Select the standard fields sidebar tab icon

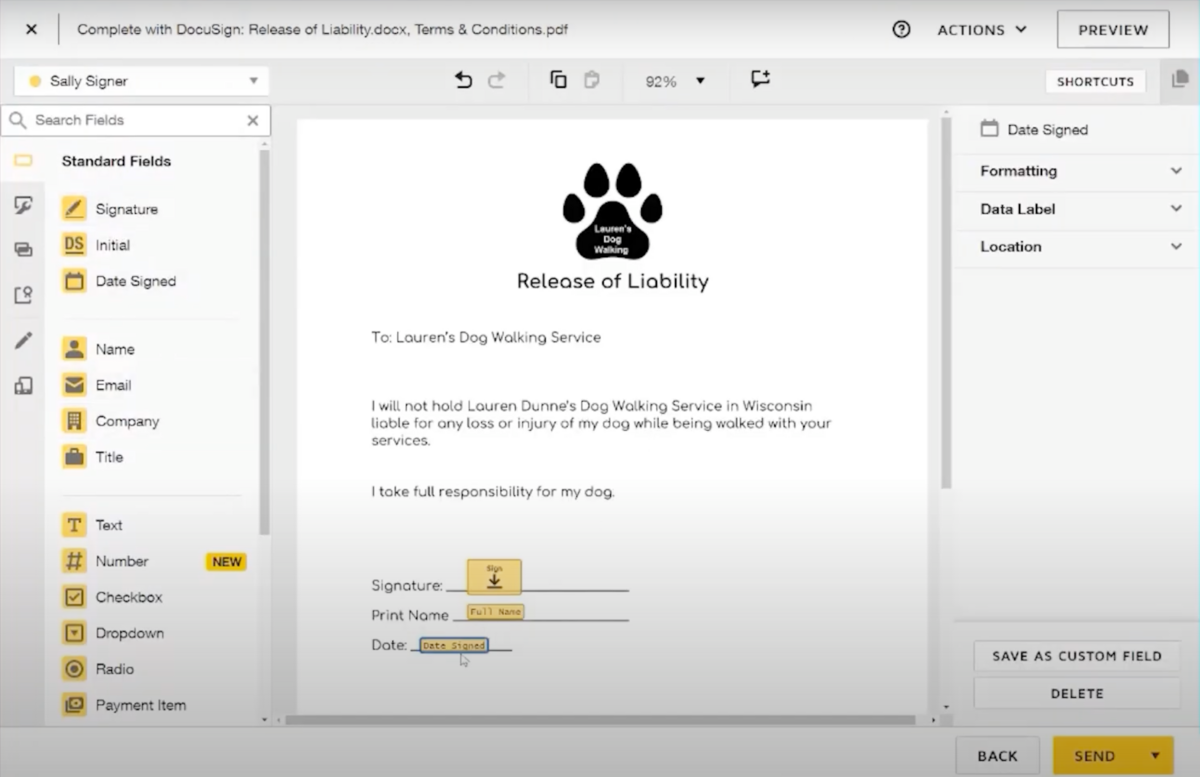tap(23, 161)
